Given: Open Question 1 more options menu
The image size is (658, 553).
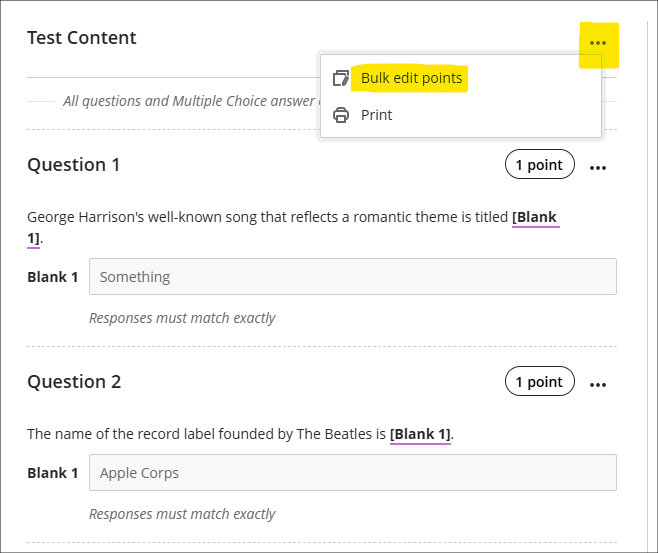Looking at the screenshot, I should (598, 168).
